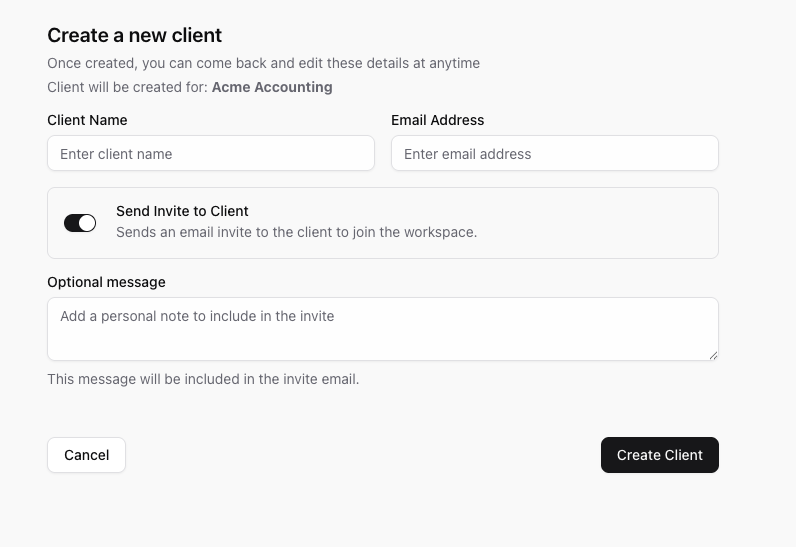The width and height of the screenshot is (796, 547).
Task: Focus the Email Address input field
Action: (554, 153)
